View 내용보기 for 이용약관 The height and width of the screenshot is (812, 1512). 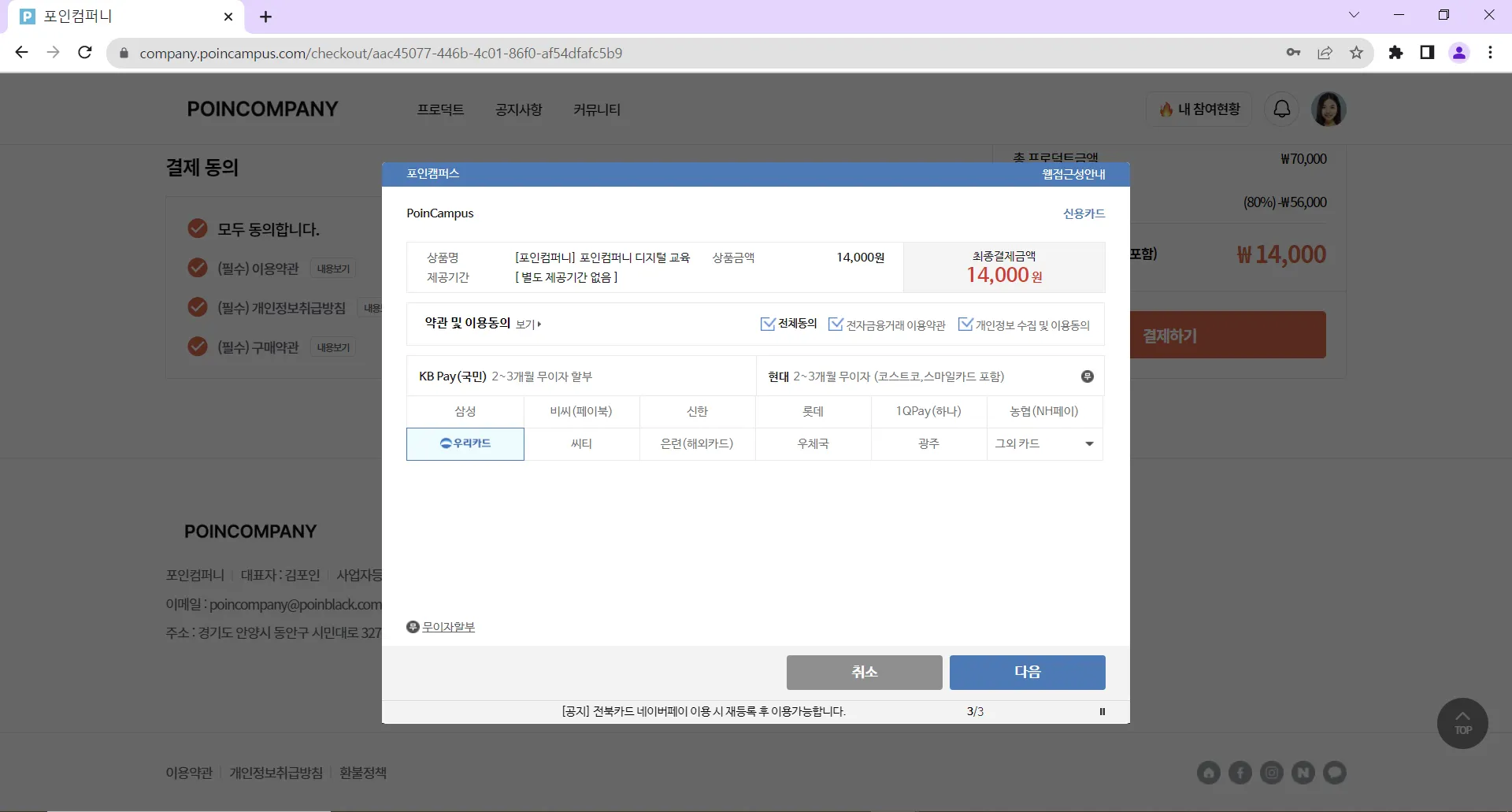[x=333, y=269]
